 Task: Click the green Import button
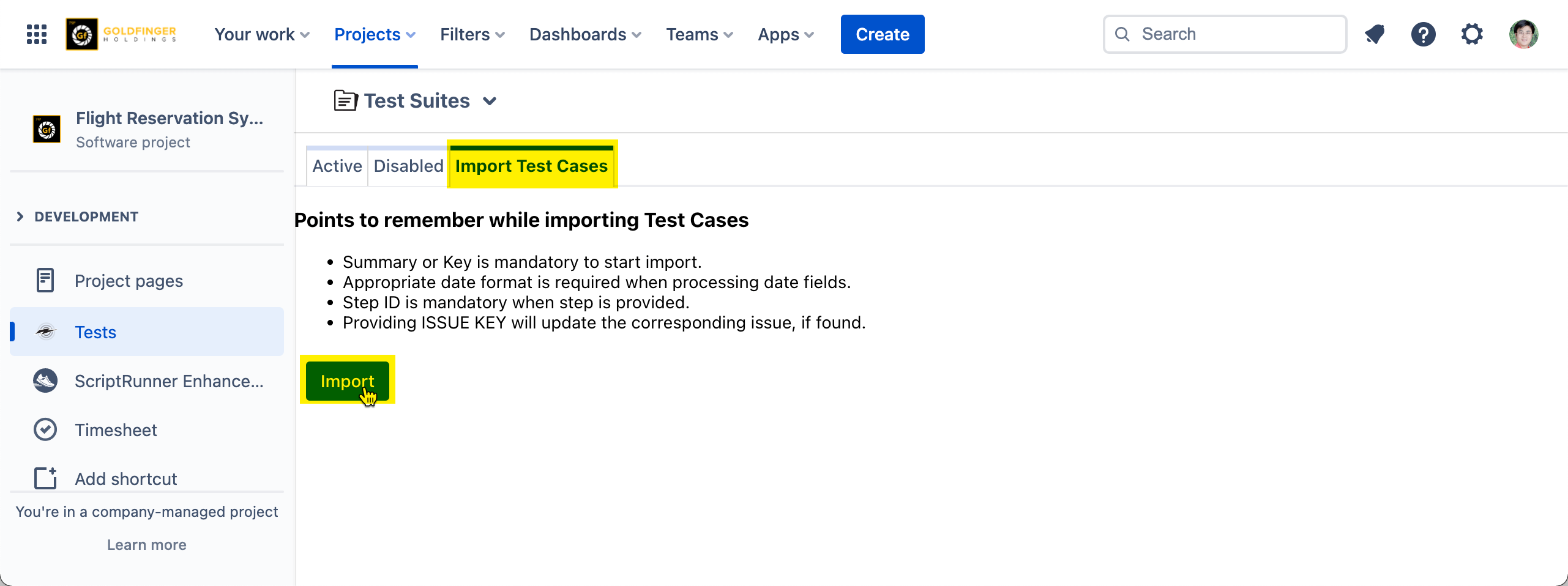coord(347,380)
